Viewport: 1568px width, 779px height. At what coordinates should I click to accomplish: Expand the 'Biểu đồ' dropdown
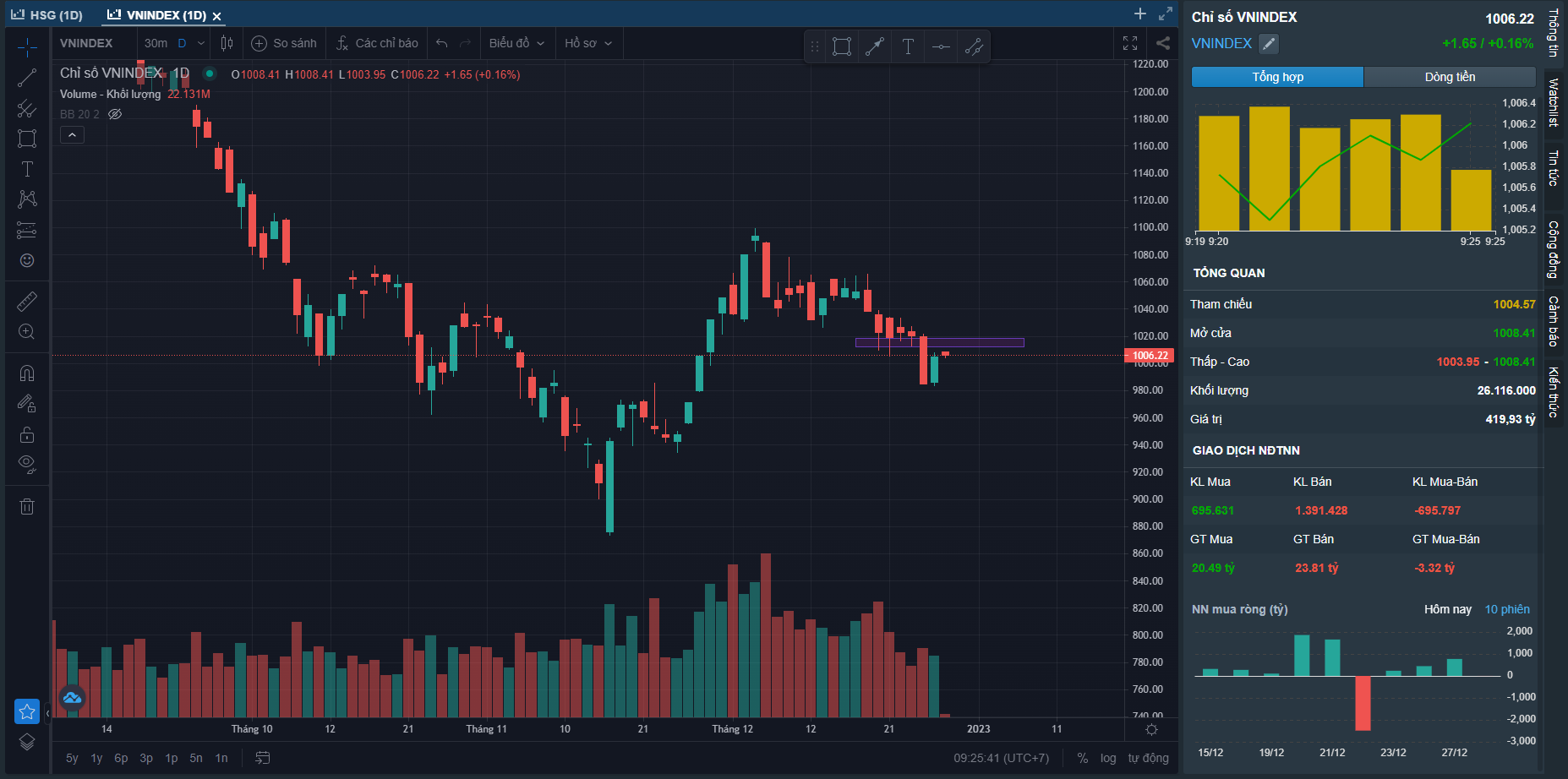tap(516, 43)
